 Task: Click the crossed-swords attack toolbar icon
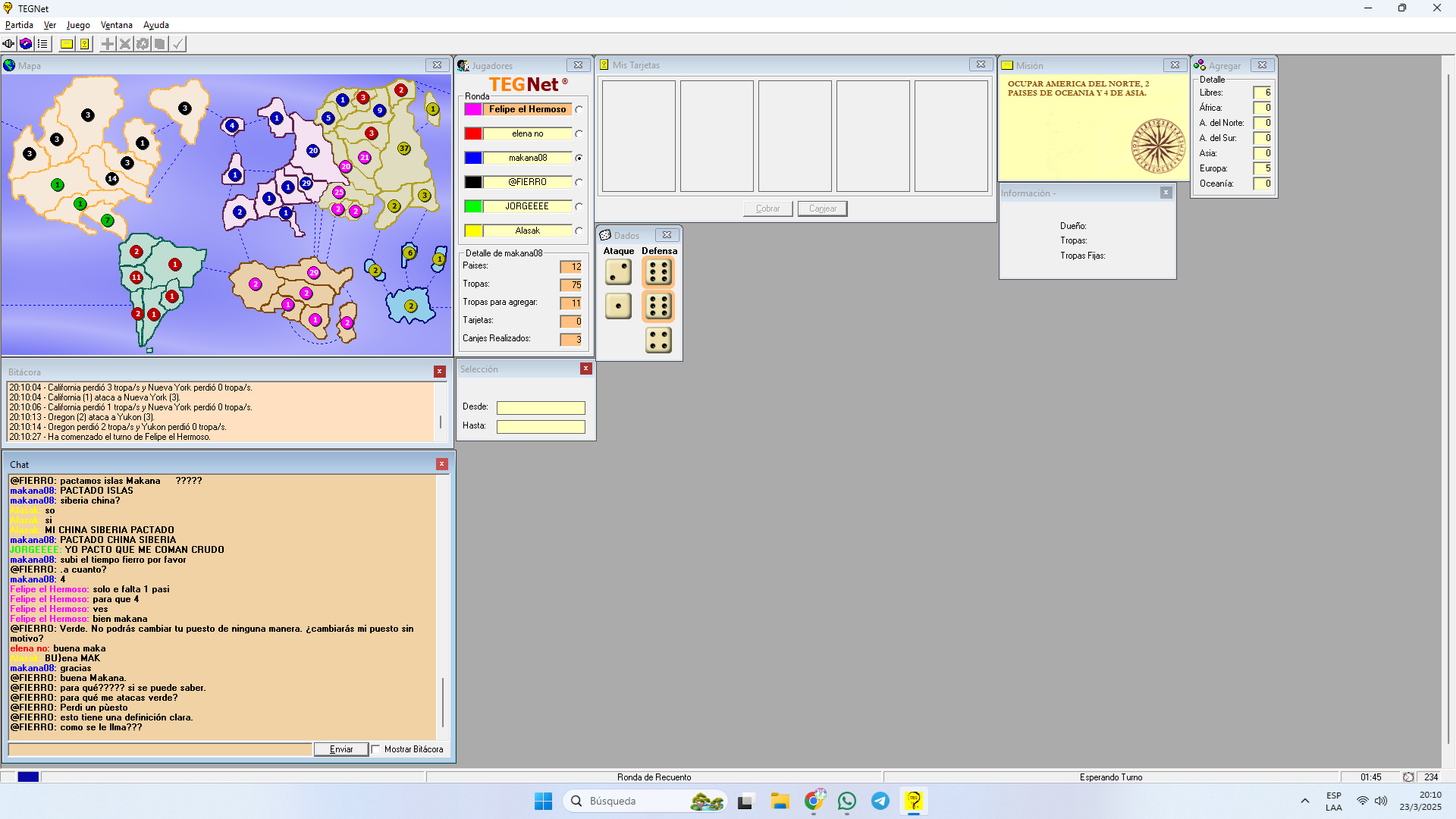coord(125,44)
